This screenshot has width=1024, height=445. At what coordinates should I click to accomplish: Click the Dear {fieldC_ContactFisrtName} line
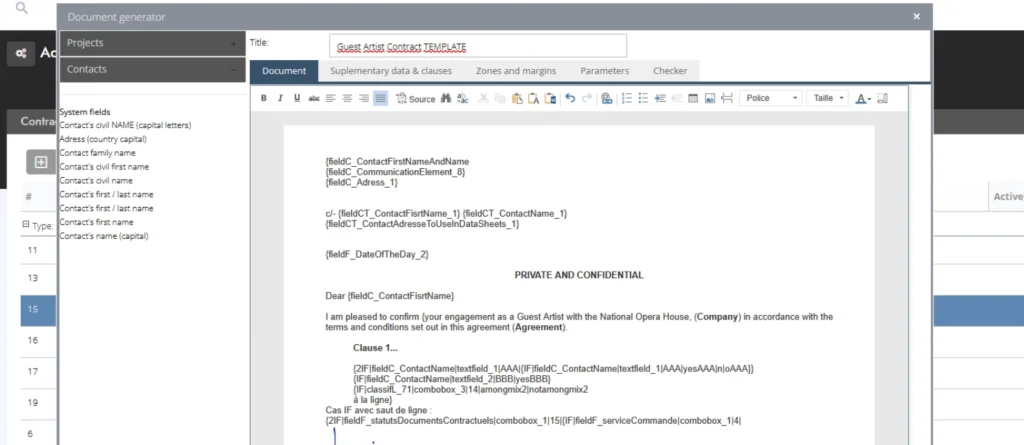pyautogui.click(x=389, y=296)
